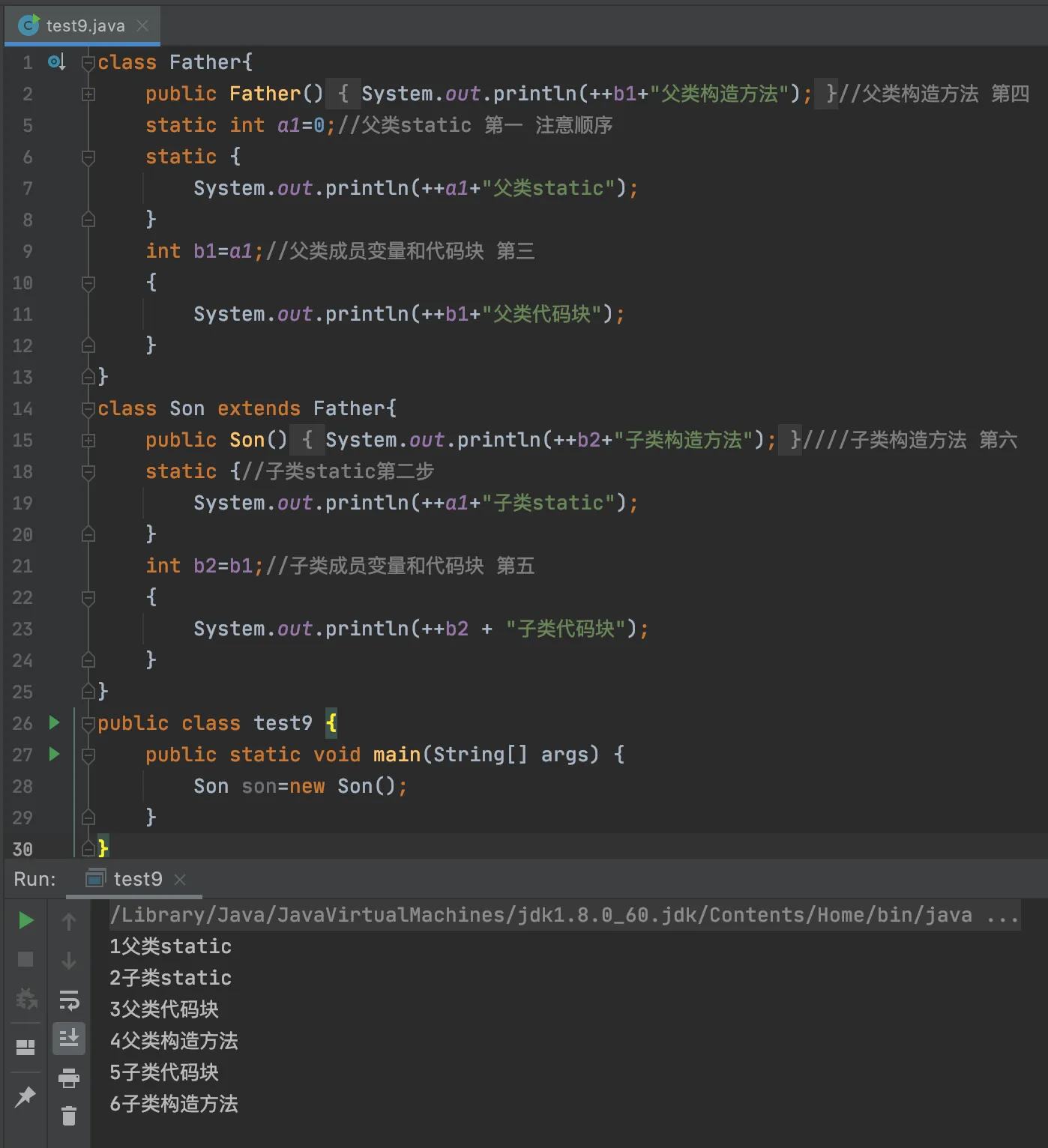
Task: Click the 'Run:' panel label
Action: (x=34, y=879)
